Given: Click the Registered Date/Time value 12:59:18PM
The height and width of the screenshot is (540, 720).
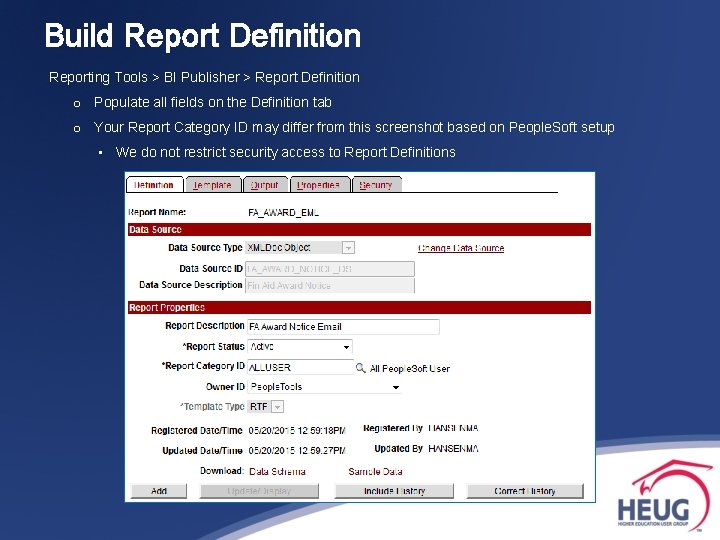Looking at the screenshot, I should (x=297, y=430).
